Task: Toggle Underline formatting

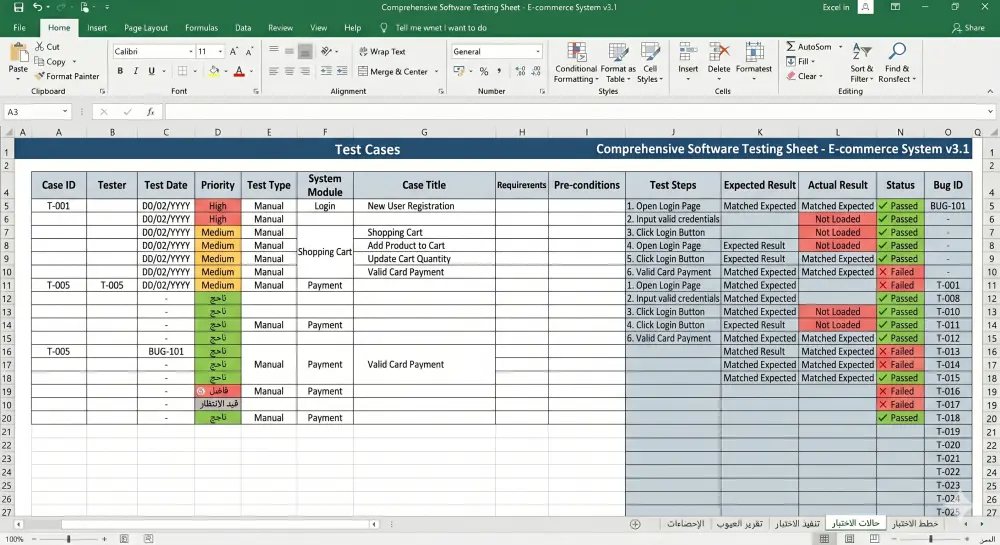Action: 151,71
